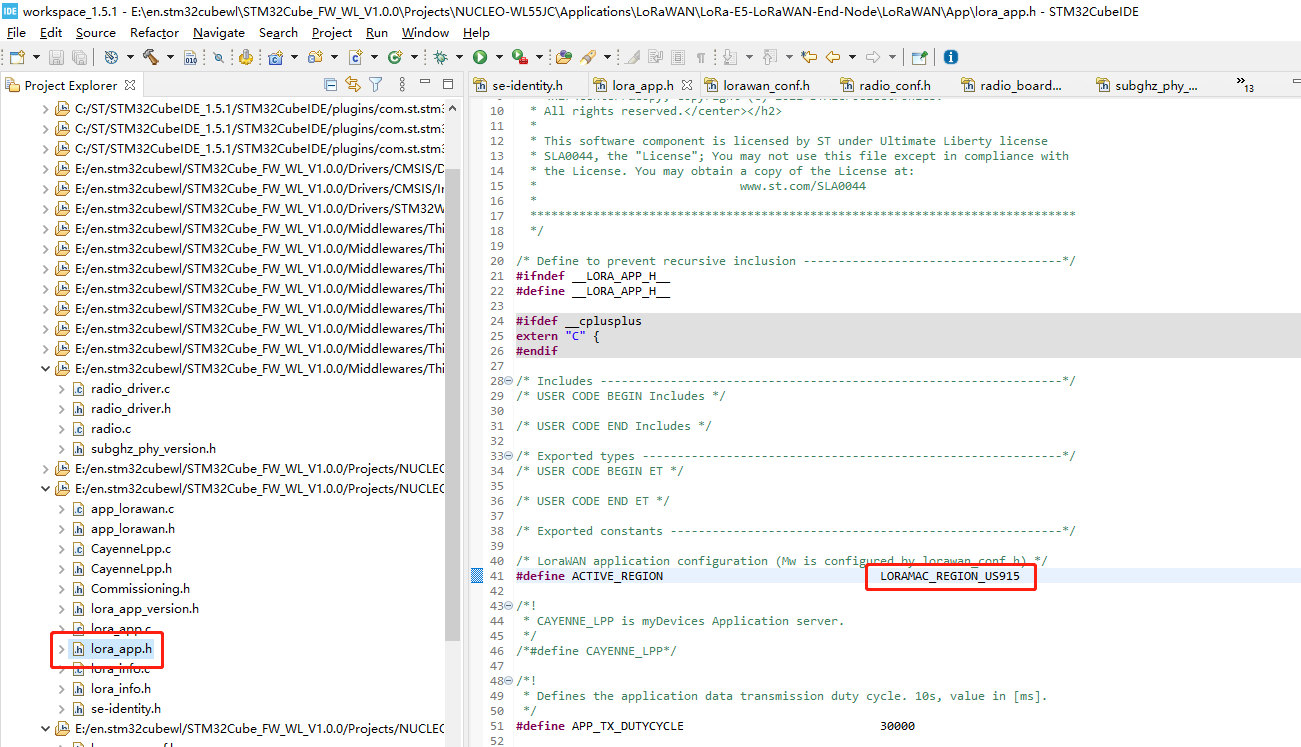Collapse the comment fold at line 48
The width and height of the screenshot is (1301, 747).
[x=508, y=681]
